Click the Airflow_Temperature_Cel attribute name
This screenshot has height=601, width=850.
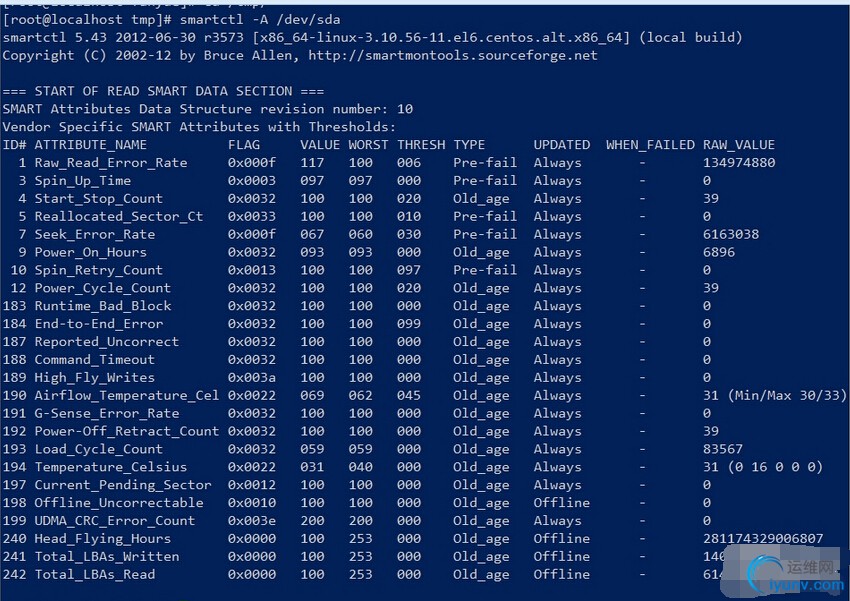click(x=126, y=395)
